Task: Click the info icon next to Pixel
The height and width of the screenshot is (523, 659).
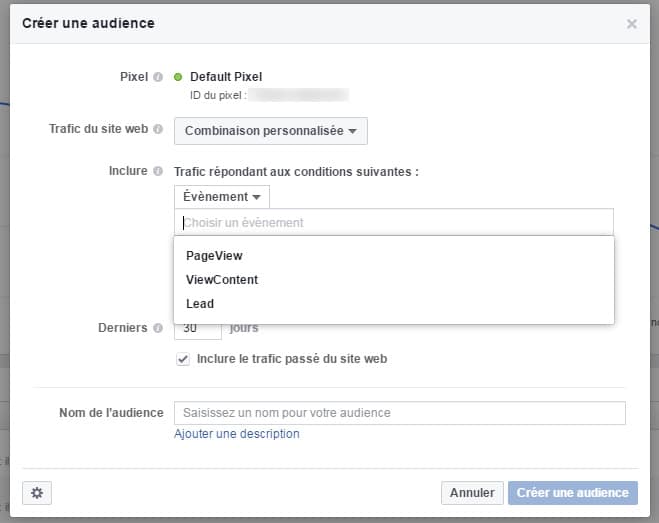Action: (158, 77)
